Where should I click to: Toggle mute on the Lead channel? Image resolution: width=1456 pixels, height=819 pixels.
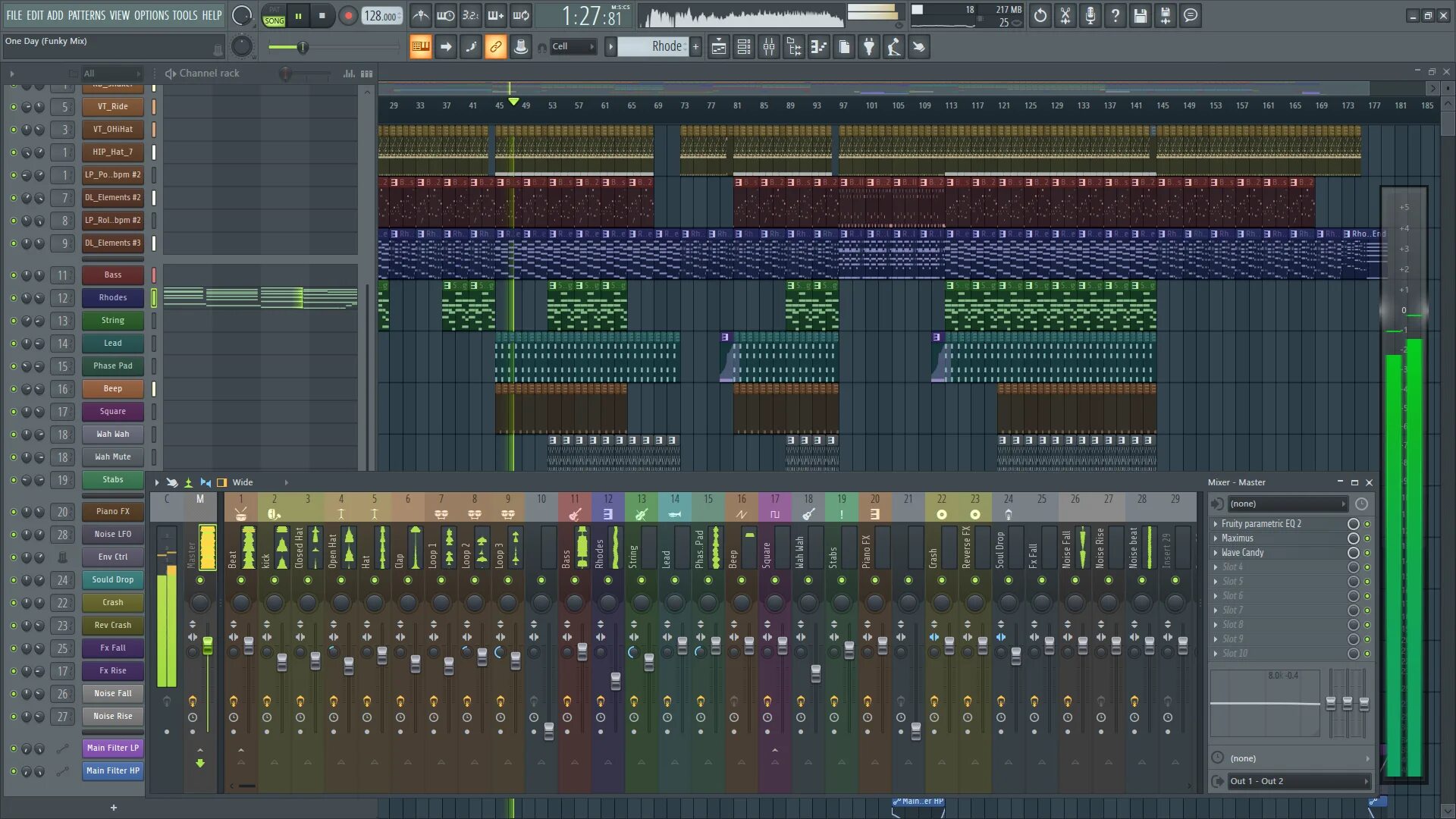(11, 342)
